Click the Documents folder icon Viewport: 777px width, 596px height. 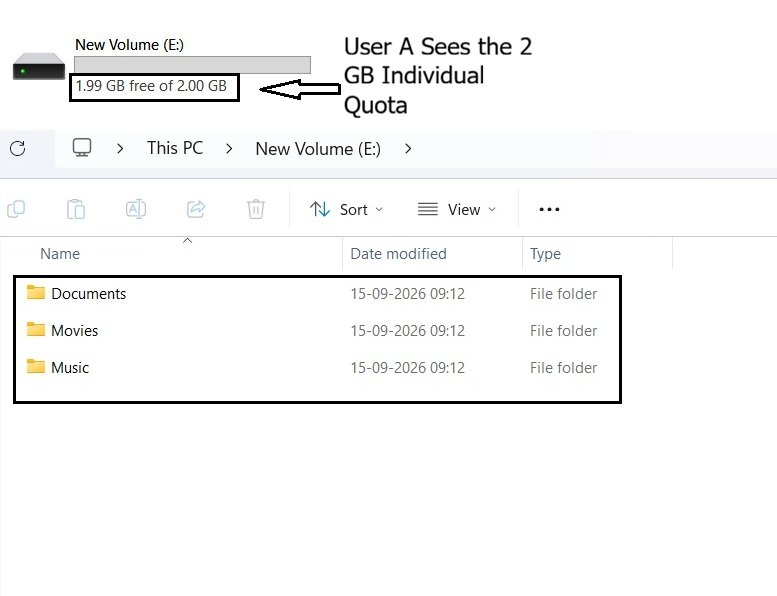point(36,292)
